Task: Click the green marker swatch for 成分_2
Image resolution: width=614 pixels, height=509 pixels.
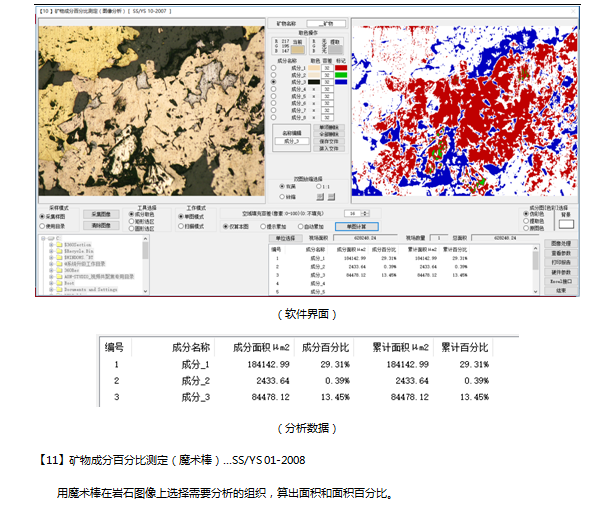Action: pos(336,74)
